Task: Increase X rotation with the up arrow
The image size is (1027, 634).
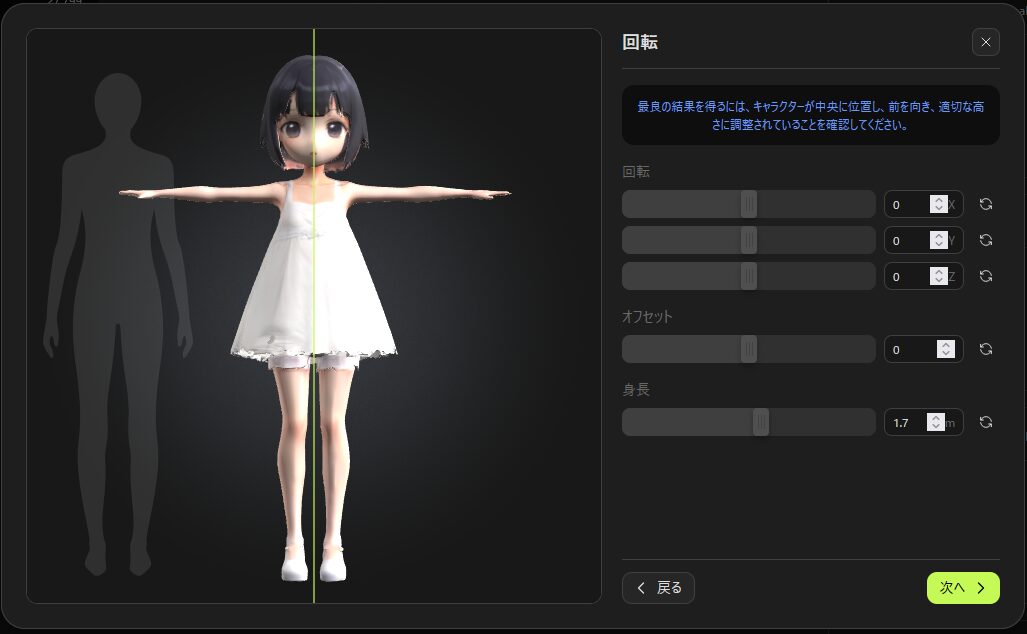Action: pyautogui.click(x=938, y=200)
